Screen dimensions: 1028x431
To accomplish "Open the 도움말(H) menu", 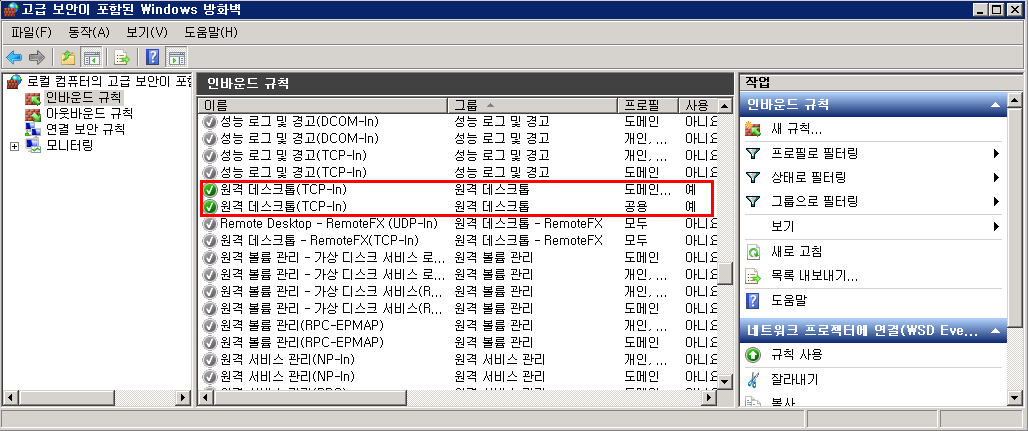I will [x=210, y=32].
